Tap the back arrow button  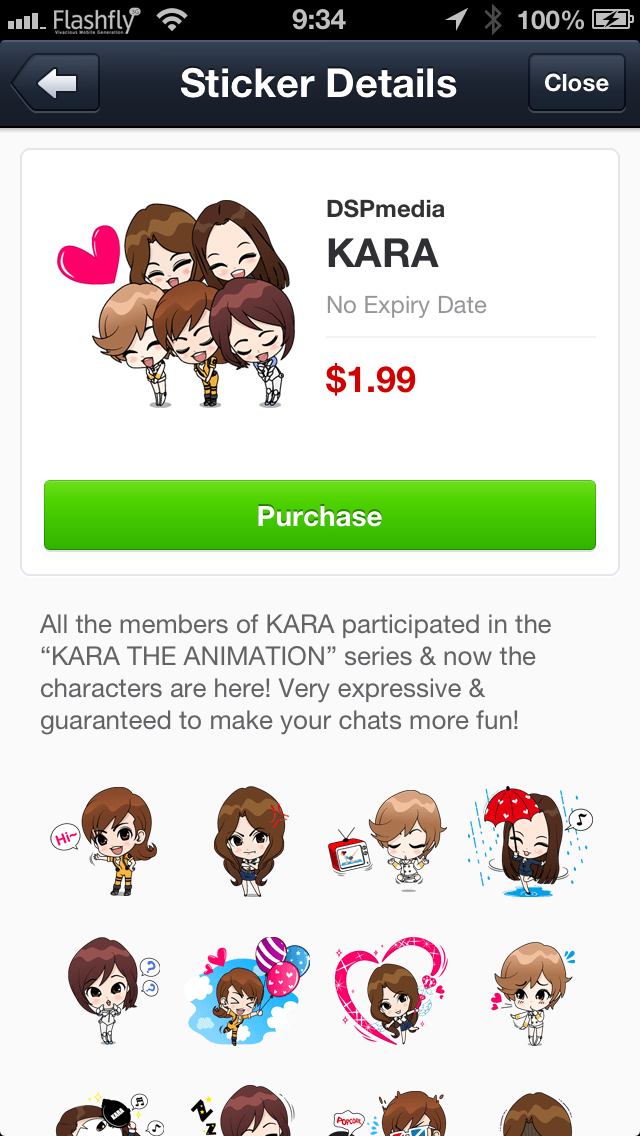55,83
